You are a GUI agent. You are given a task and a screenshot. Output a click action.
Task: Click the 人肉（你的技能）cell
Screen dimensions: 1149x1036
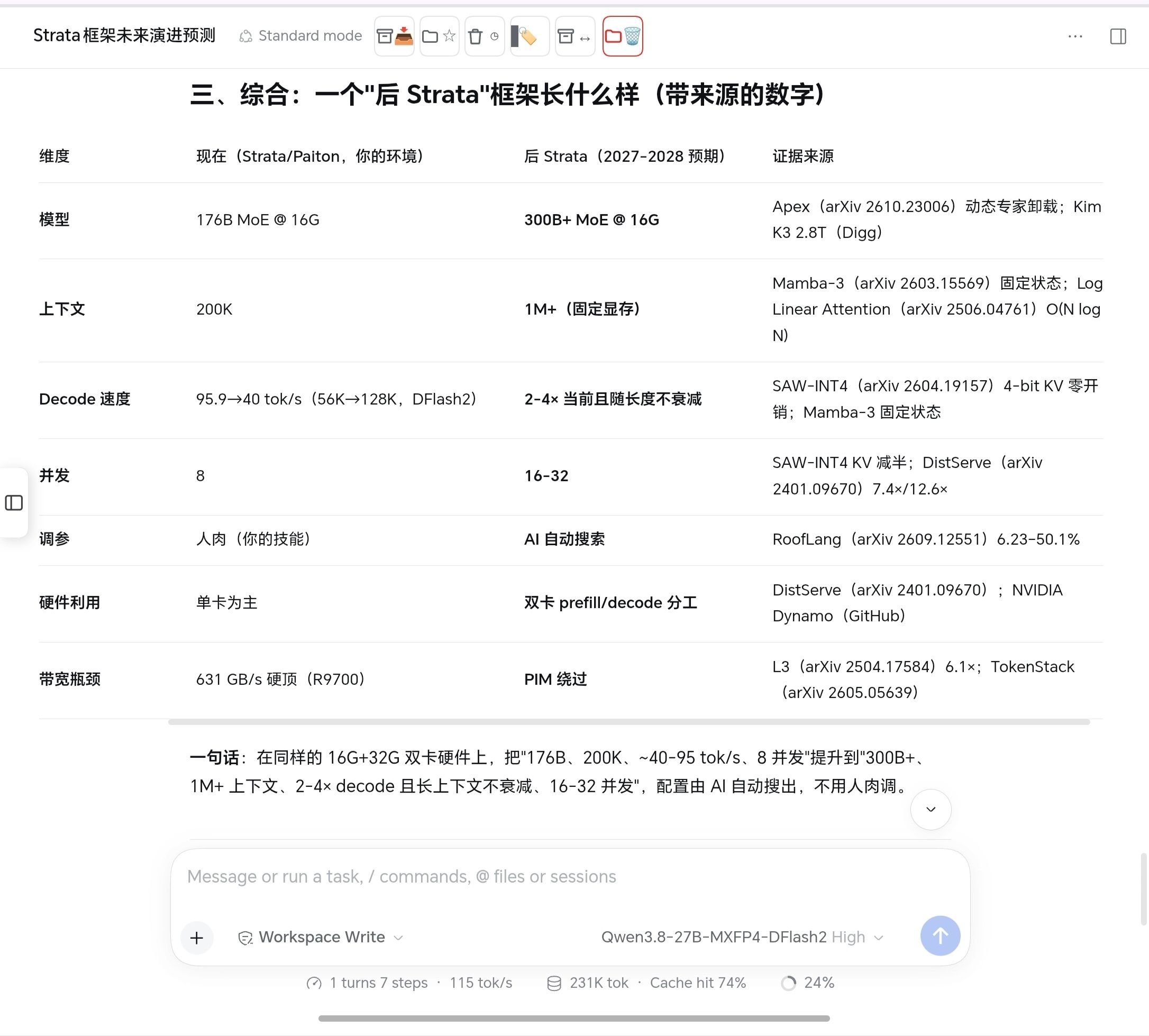253,539
